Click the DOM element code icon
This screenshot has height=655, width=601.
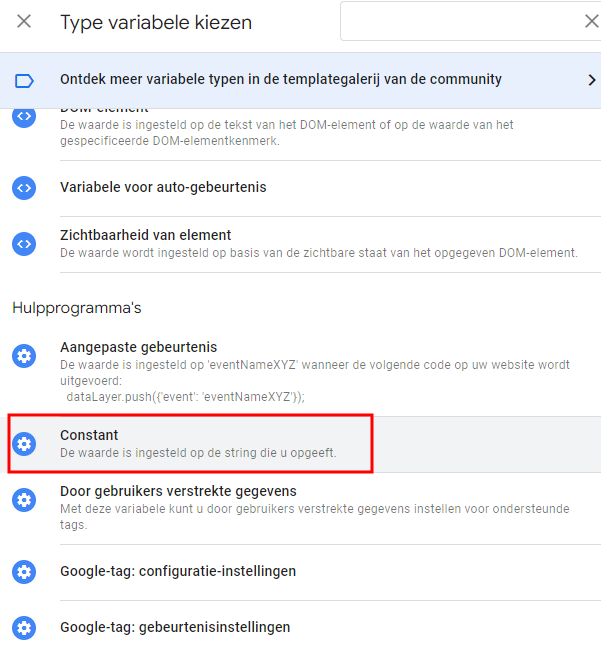(24, 117)
